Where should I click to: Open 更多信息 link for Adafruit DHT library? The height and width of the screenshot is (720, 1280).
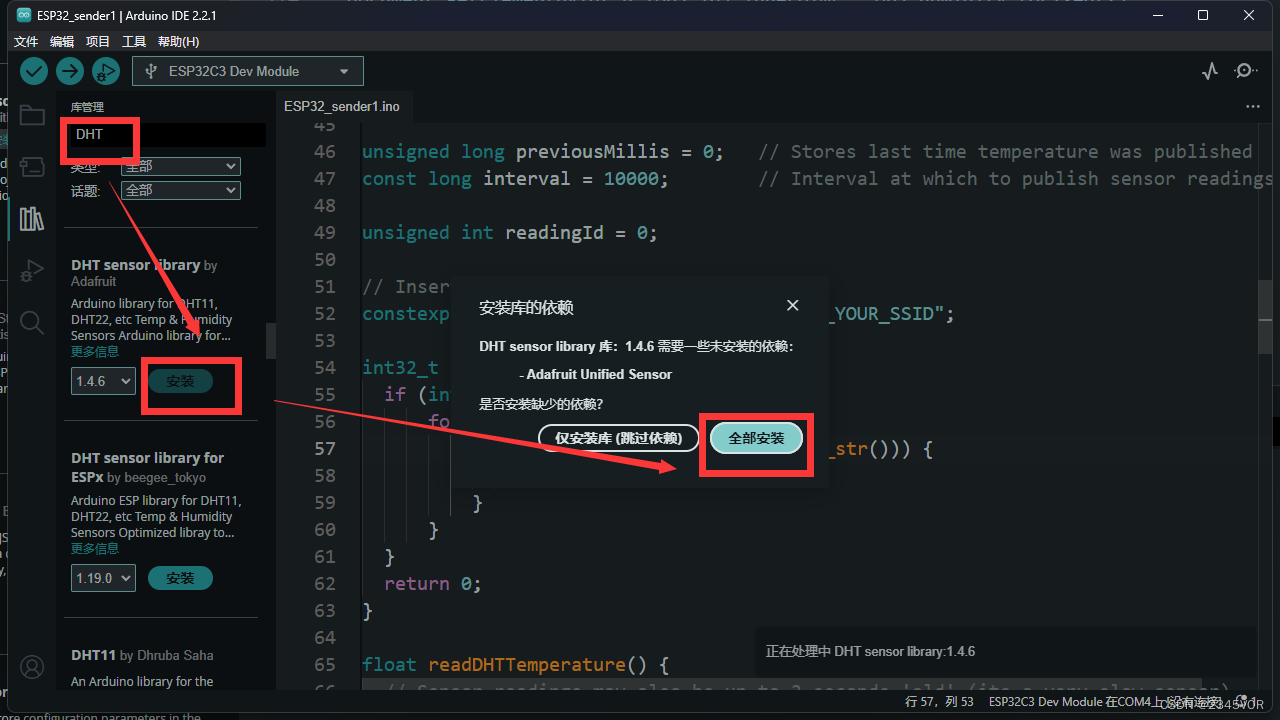[95, 352]
